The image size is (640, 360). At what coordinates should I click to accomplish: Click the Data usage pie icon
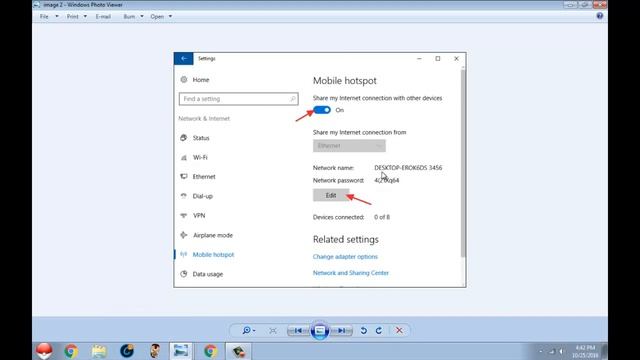tap(184, 274)
